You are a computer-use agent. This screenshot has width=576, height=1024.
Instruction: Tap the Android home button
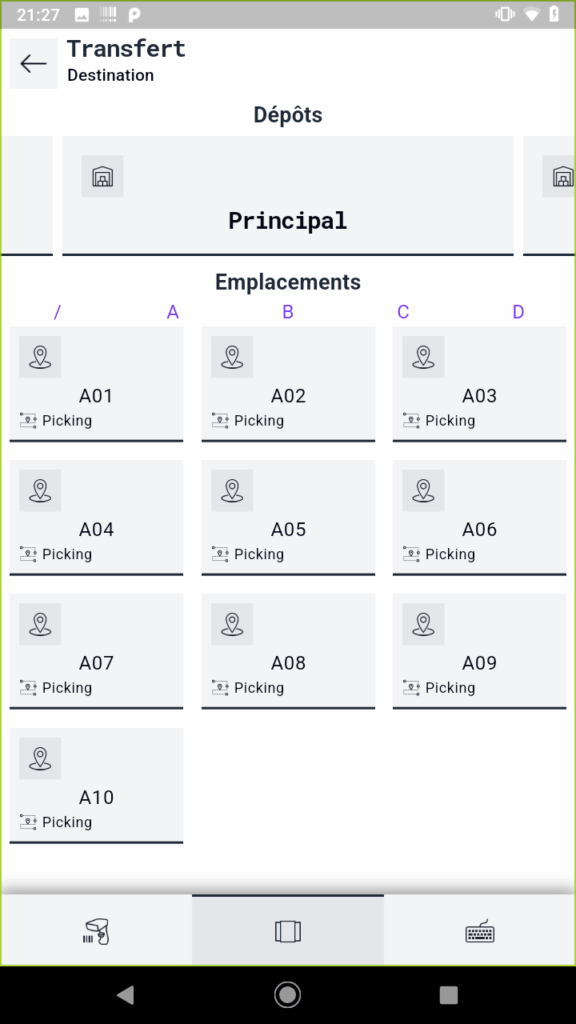pos(287,995)
